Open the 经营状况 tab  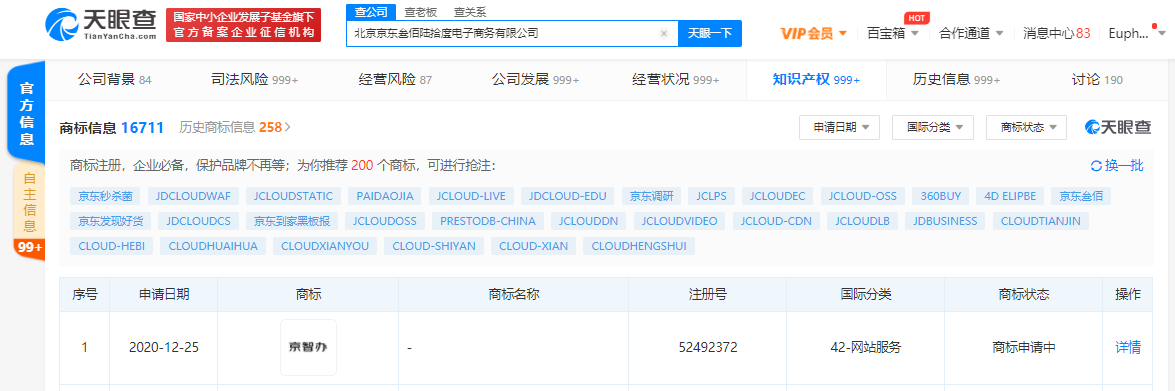(675, 80)
